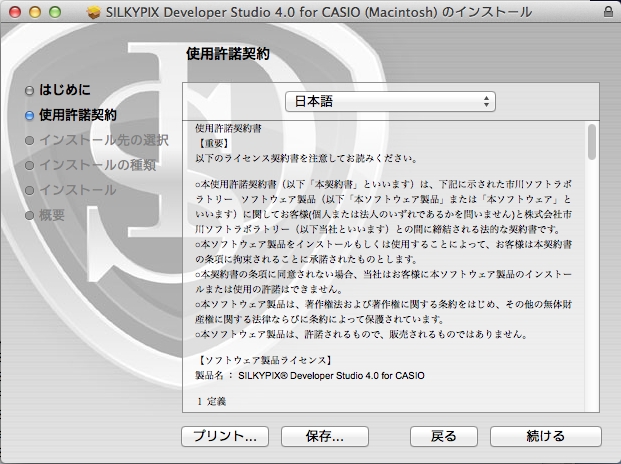Click the 使用許諾契約書 first line of license
The width and height of the screenshot is (621, 464).
click(x=229, y=128)
